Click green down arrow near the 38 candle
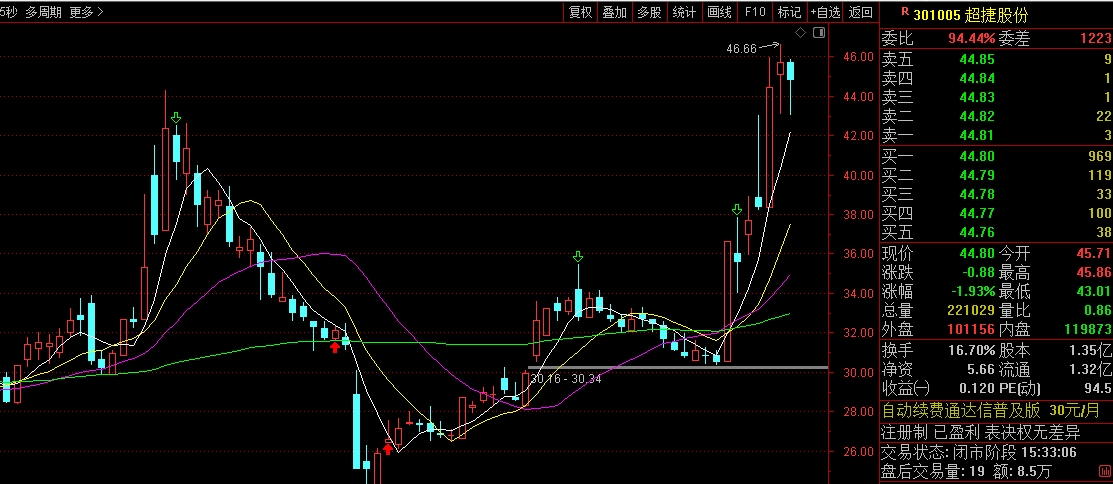This screenshot has width=1113, height=484. (x=737, y=209)
